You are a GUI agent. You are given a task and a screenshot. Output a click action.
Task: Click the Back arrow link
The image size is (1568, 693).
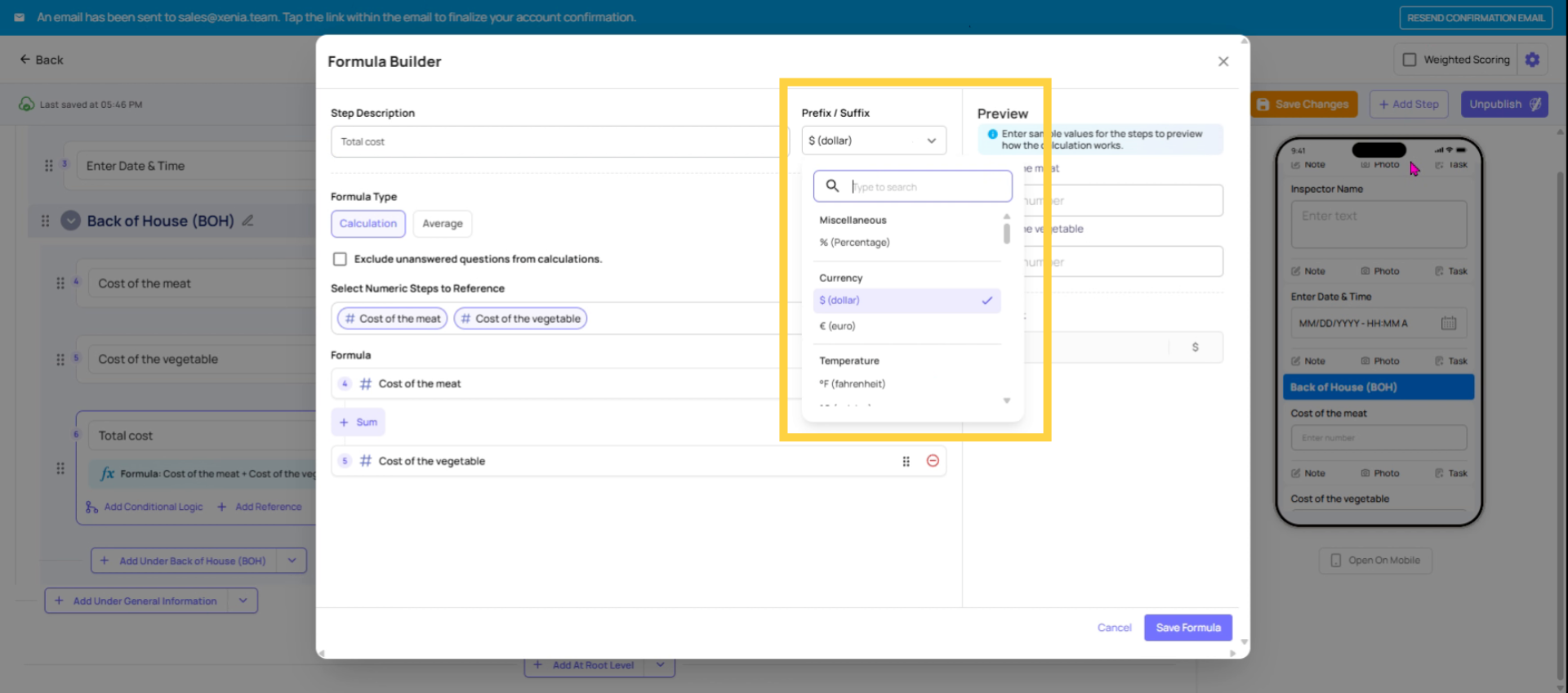pos(42,60)
